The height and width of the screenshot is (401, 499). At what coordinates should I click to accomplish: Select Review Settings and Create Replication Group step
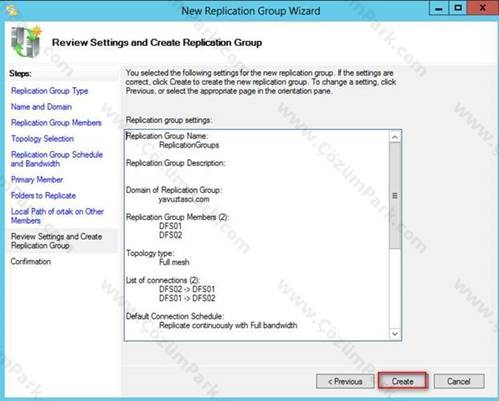tap(56, 241)
